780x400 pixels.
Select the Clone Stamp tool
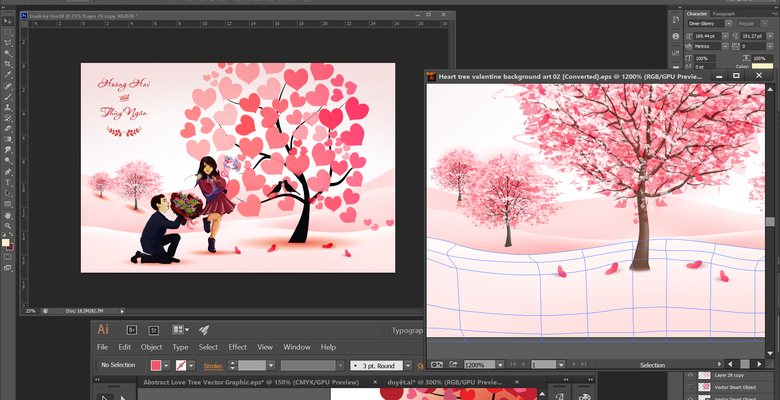8,107
